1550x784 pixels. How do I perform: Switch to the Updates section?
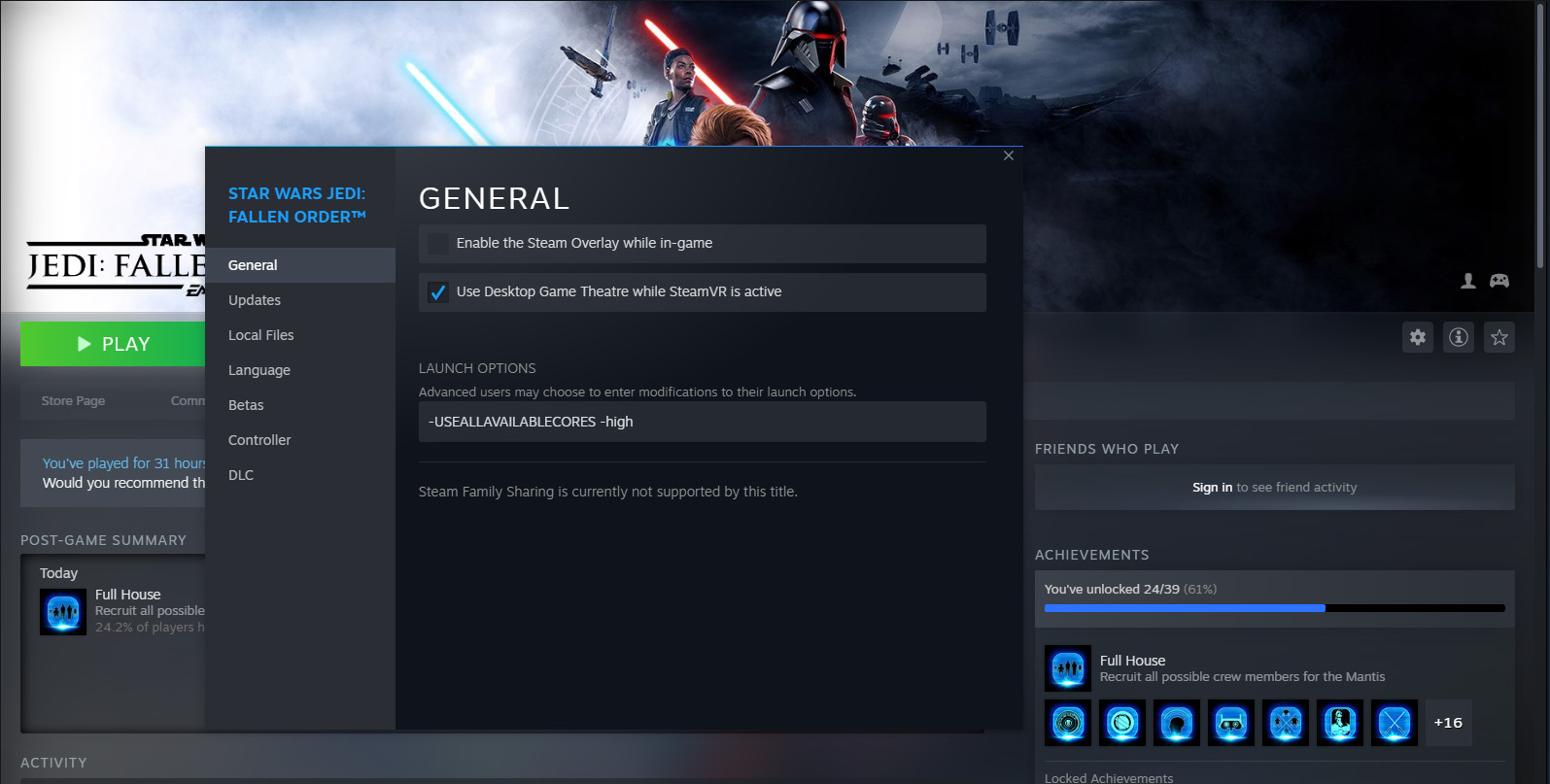pyautogui.click(x=300, y=300)
